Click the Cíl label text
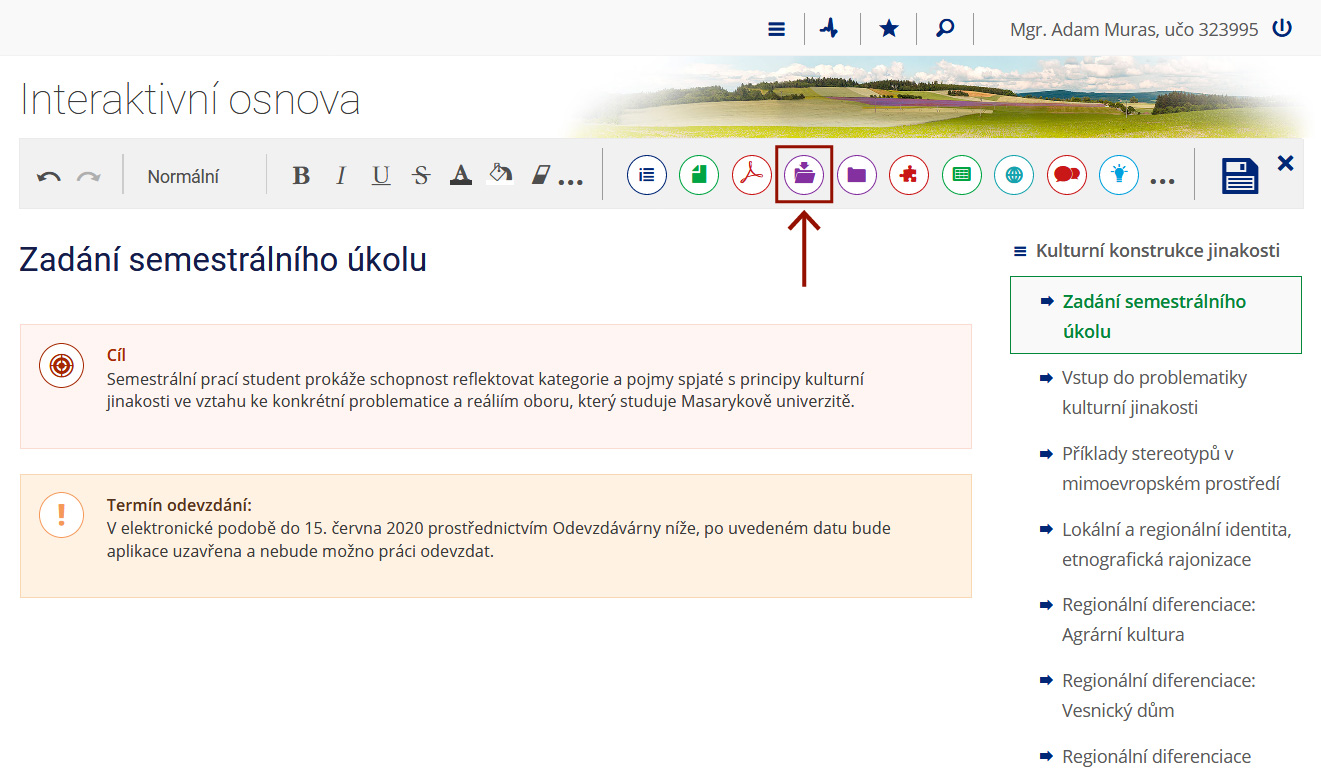The height and width of the screenshot is (768, 1321). tap(116, 355)
